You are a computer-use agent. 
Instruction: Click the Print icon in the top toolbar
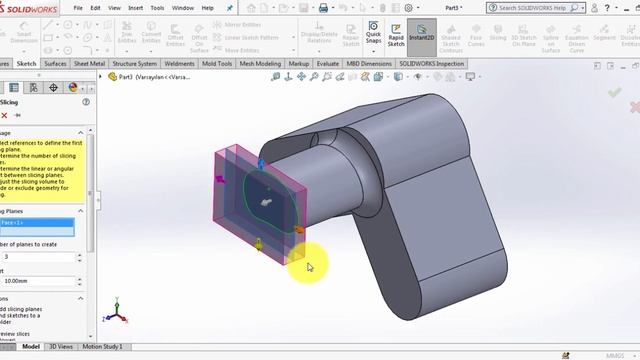(323, 8)
